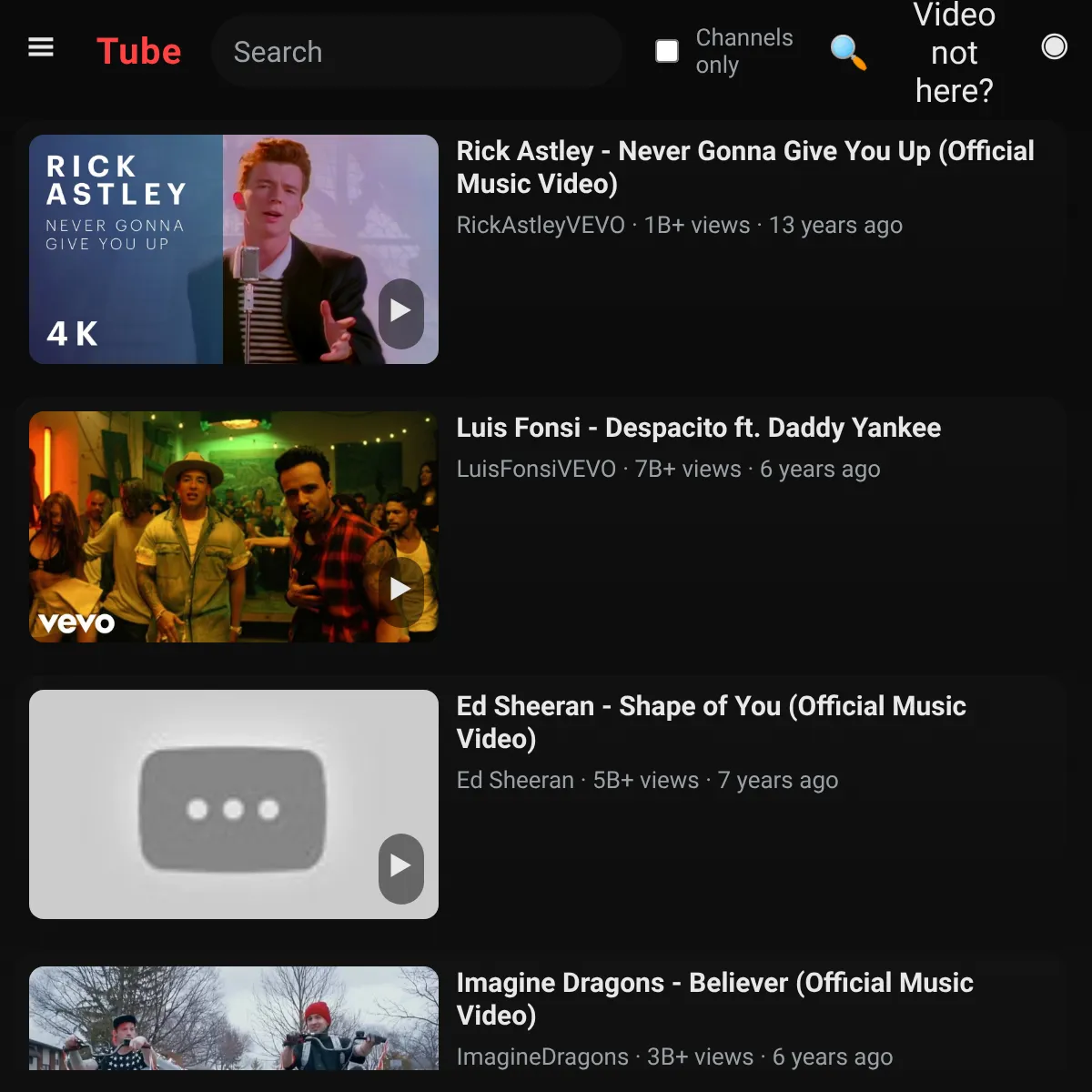Select the radio button beside 'Video not here?'
1092x1092 pixels.
[1054, 46]
